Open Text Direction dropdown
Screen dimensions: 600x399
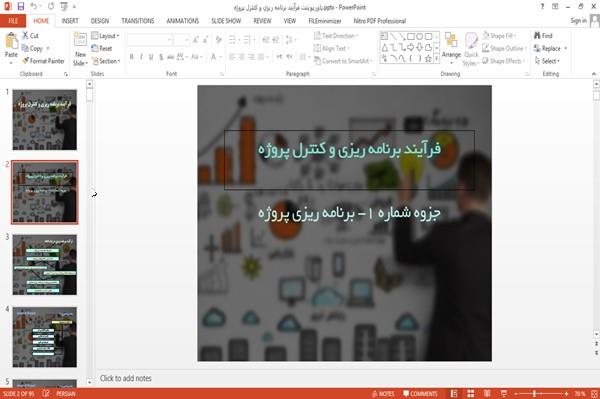[336, 36]
